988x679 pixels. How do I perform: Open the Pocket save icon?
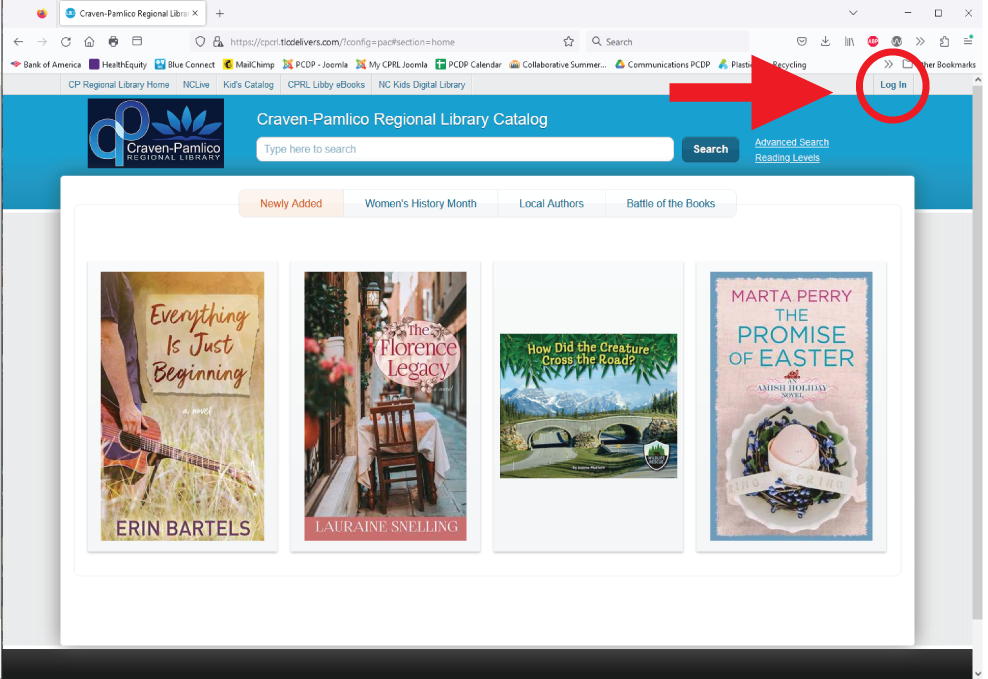coord(801,42)
